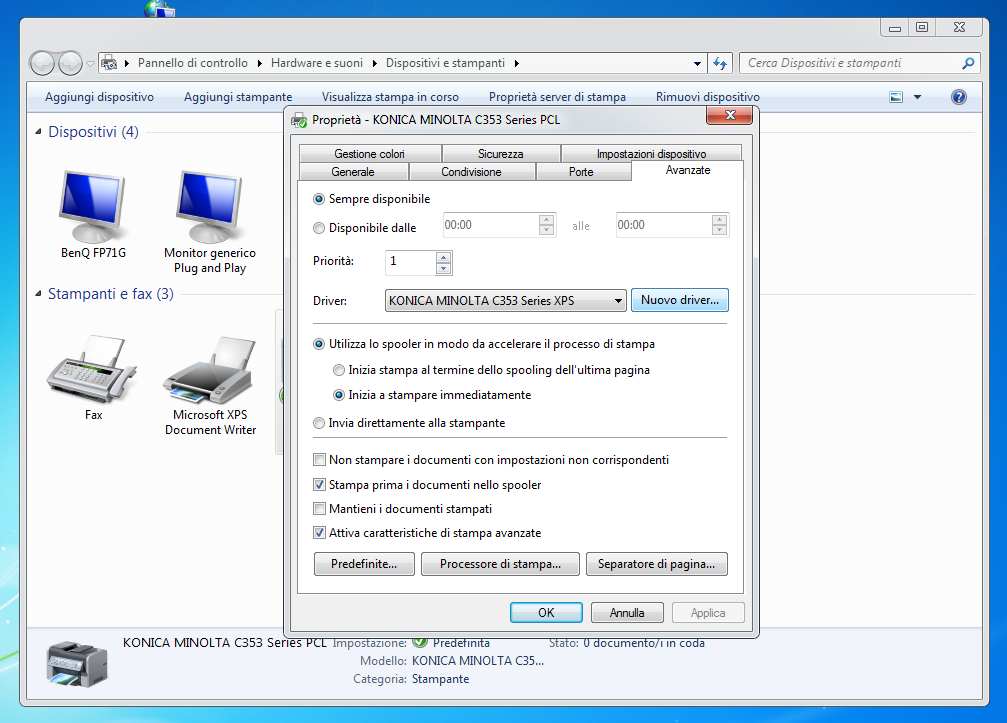Enable 'Mantieni i documenti stampati' checkbox
Screen dimensions: 1007x723
pos(320,509)
